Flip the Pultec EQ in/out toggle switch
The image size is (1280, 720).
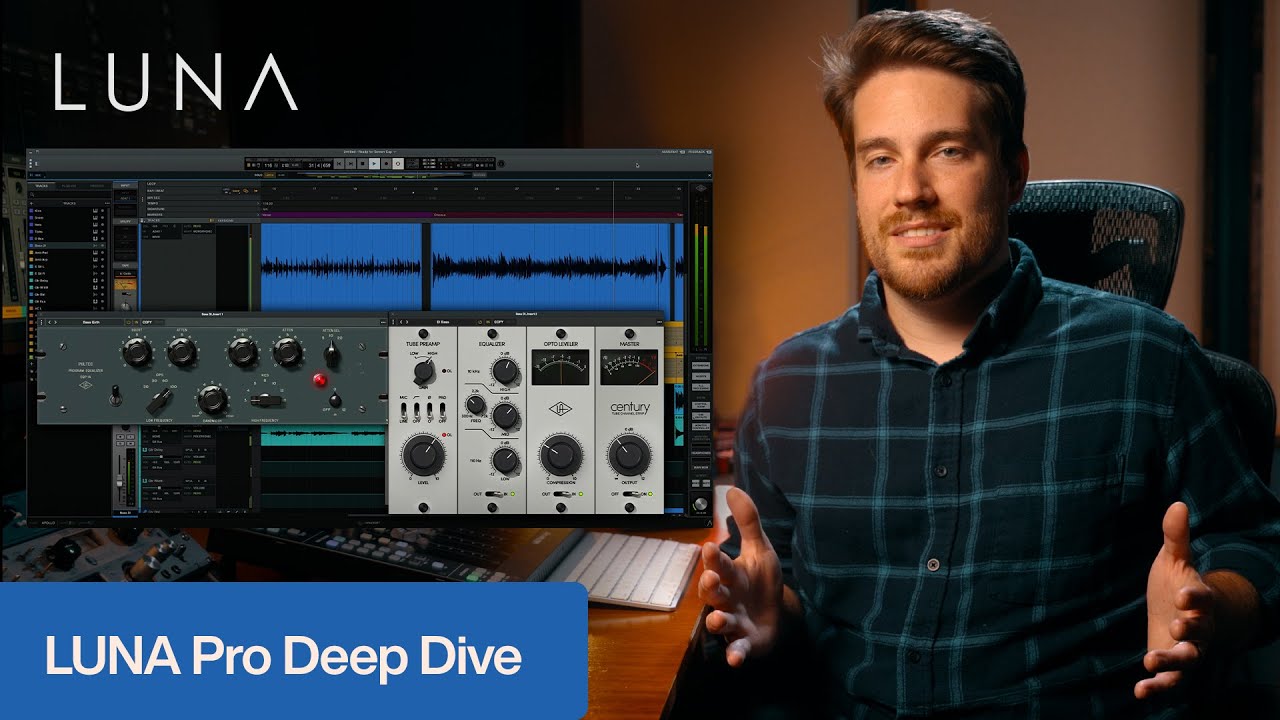pos(115,396)
